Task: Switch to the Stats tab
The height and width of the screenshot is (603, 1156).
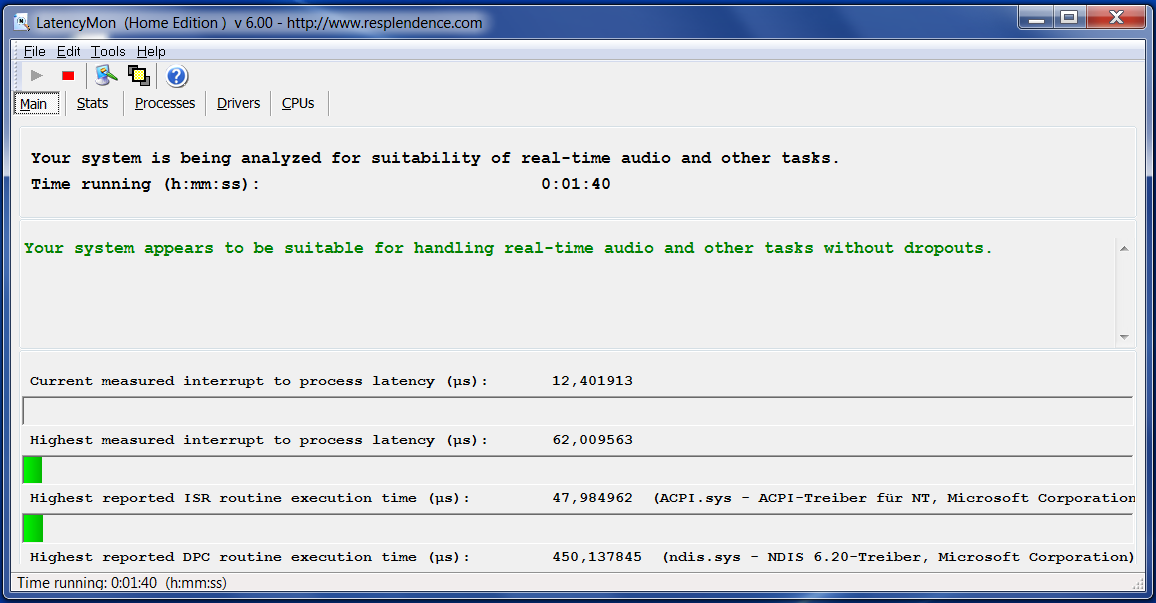Action: point(92,103)
